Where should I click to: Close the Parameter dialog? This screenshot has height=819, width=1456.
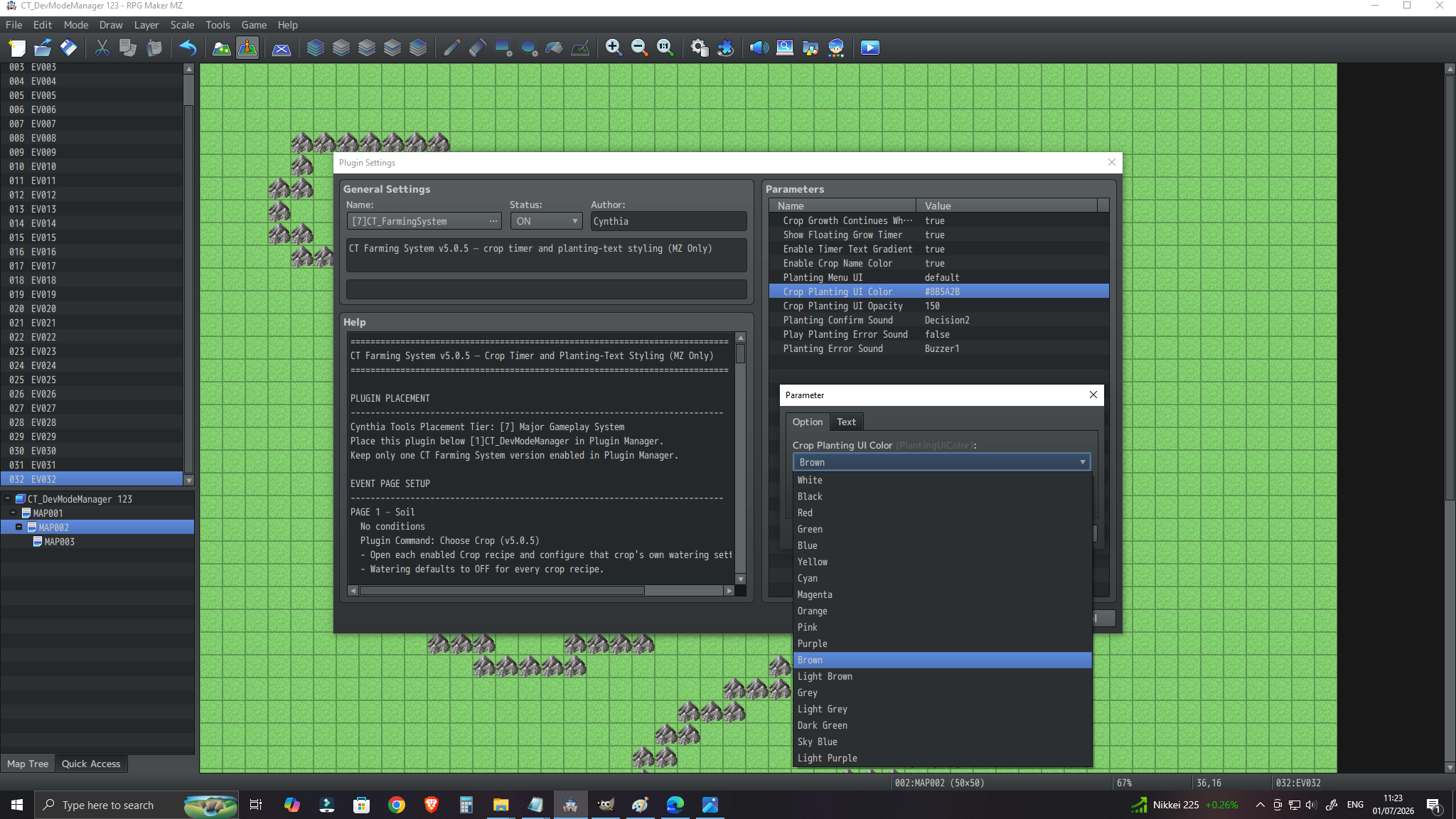pyautogui.click(x=1093, y=395)
